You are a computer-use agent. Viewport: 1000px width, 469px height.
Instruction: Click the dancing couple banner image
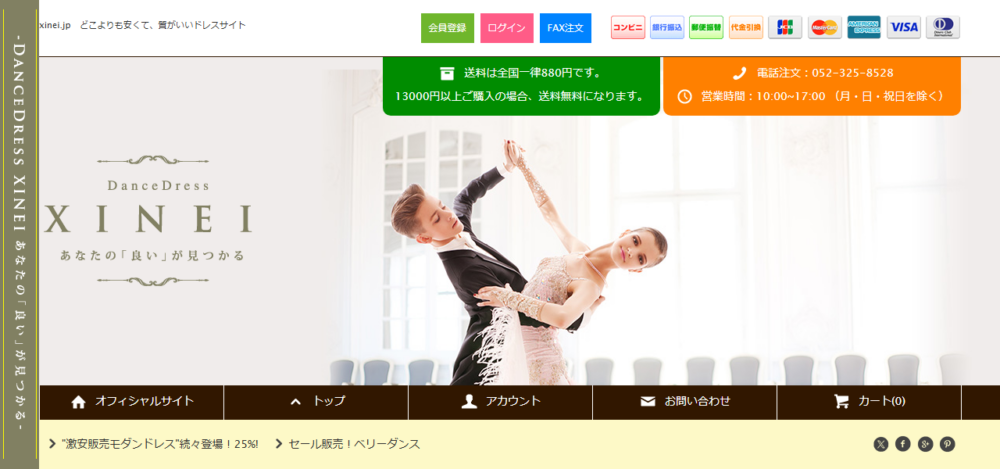(x=529, y=262)
